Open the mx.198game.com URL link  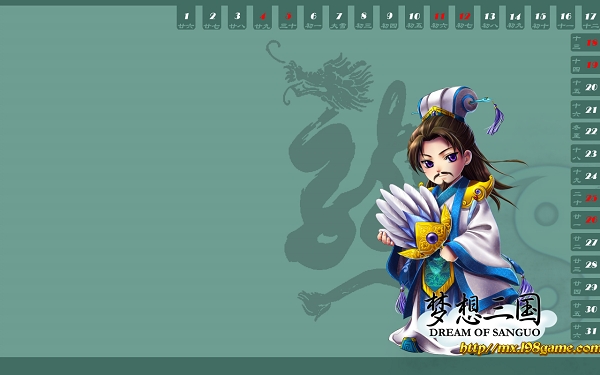tap(530, 348)
